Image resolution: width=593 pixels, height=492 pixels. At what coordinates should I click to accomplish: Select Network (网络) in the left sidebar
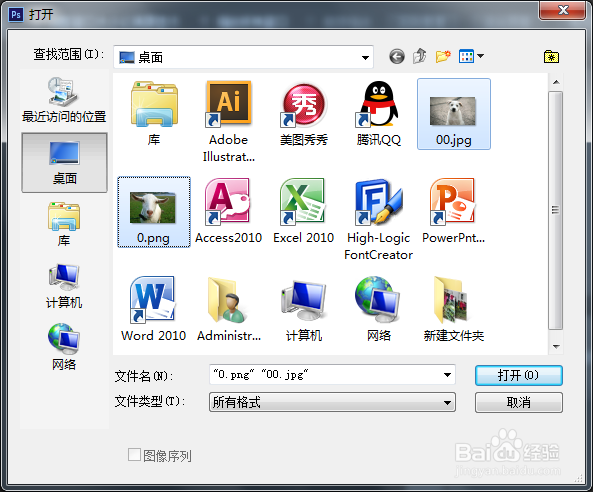[x=64, y=347]
